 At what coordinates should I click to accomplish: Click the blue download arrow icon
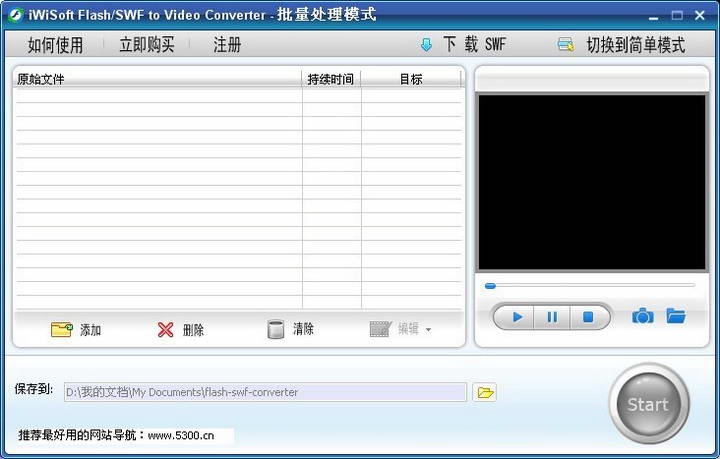[426, 45]
